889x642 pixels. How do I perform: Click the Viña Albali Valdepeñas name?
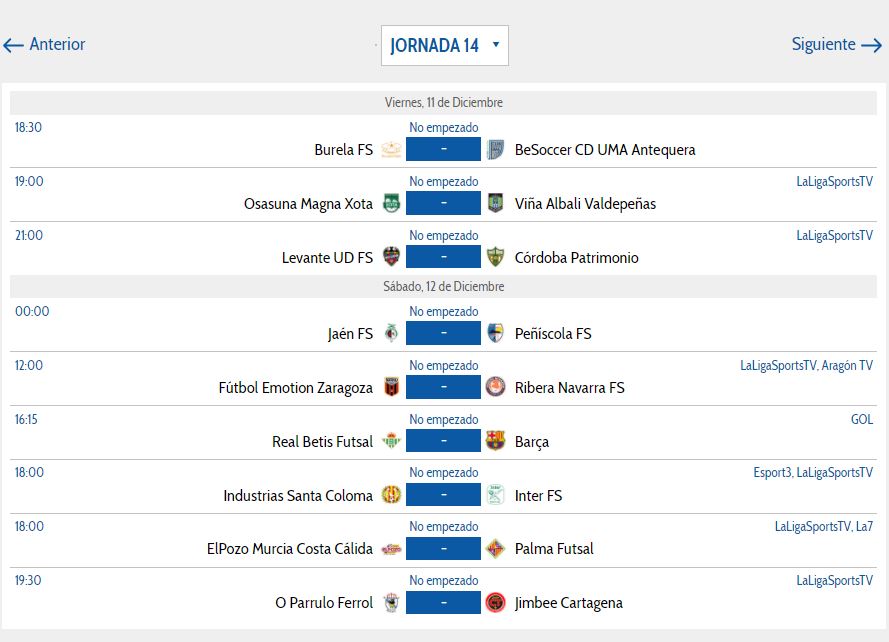click(x=585, y=204)
